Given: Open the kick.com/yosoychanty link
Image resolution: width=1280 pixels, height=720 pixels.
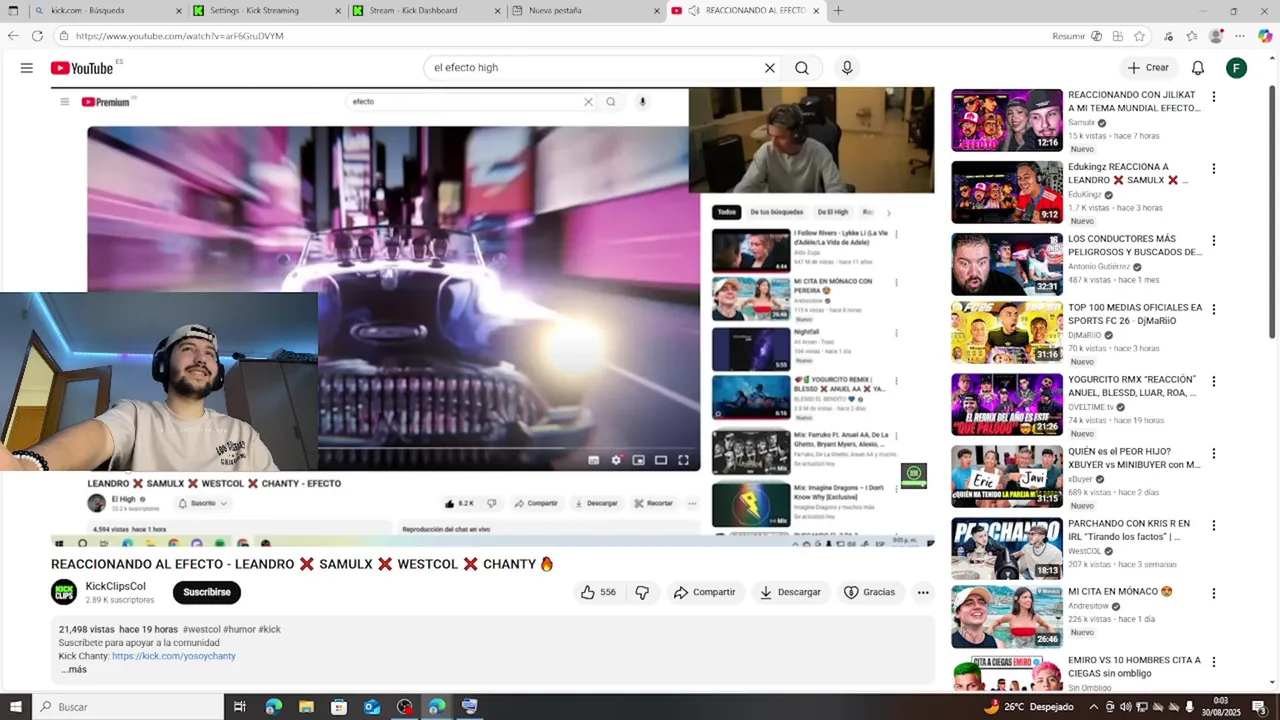Looking at the screenshot, I should (x=174, y=656).
